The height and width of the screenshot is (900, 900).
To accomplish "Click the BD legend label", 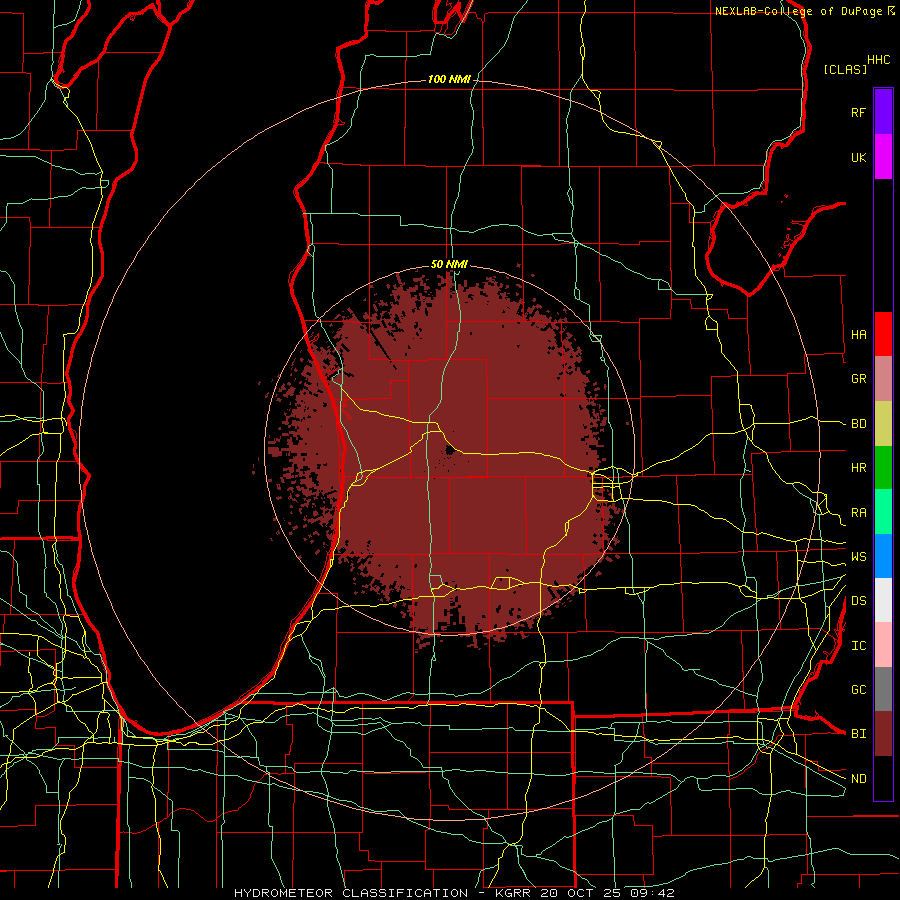I will pos(859,424).
